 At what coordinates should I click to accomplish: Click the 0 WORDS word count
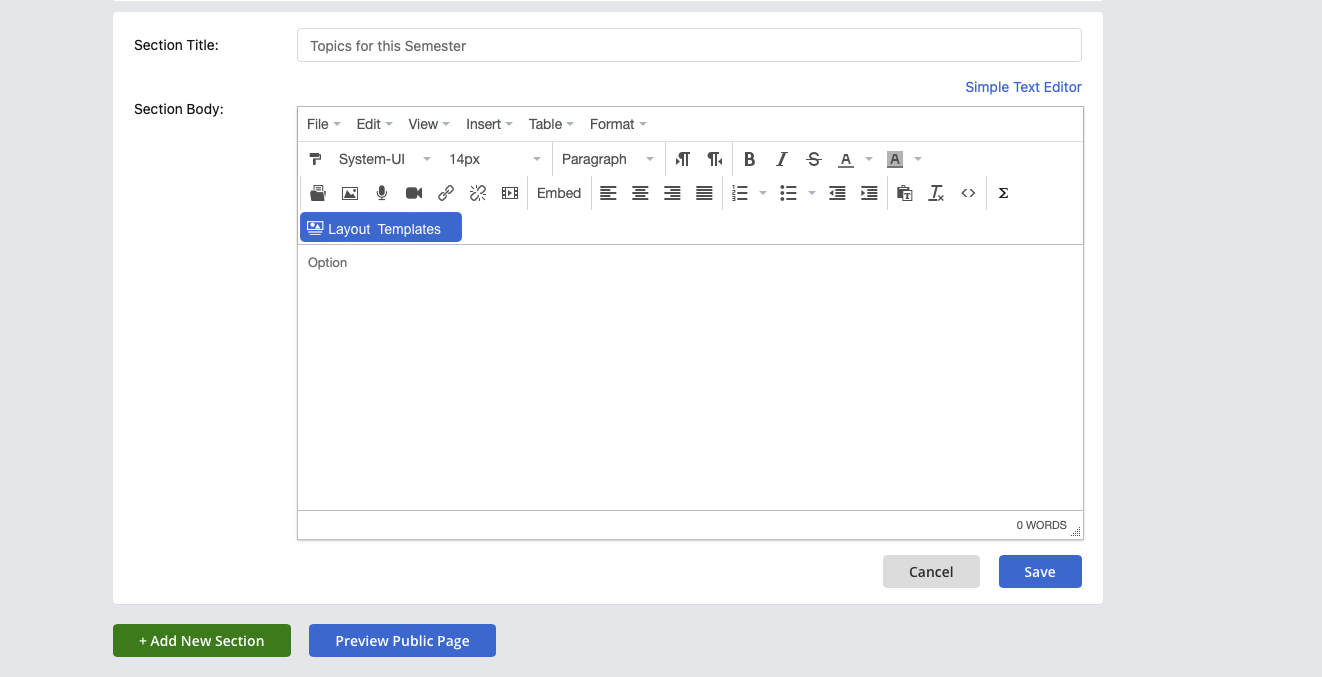tap(1041, 525)
